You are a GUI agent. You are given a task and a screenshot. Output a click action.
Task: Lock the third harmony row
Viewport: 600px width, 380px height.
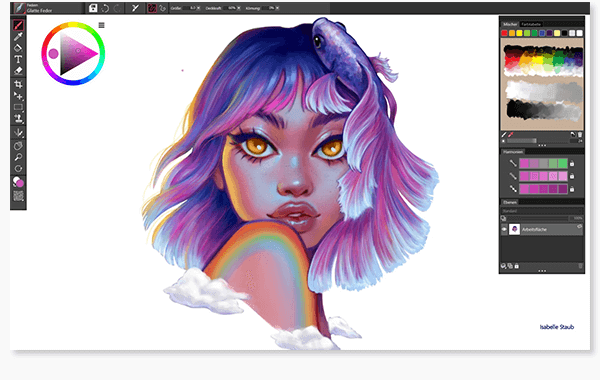572,189
